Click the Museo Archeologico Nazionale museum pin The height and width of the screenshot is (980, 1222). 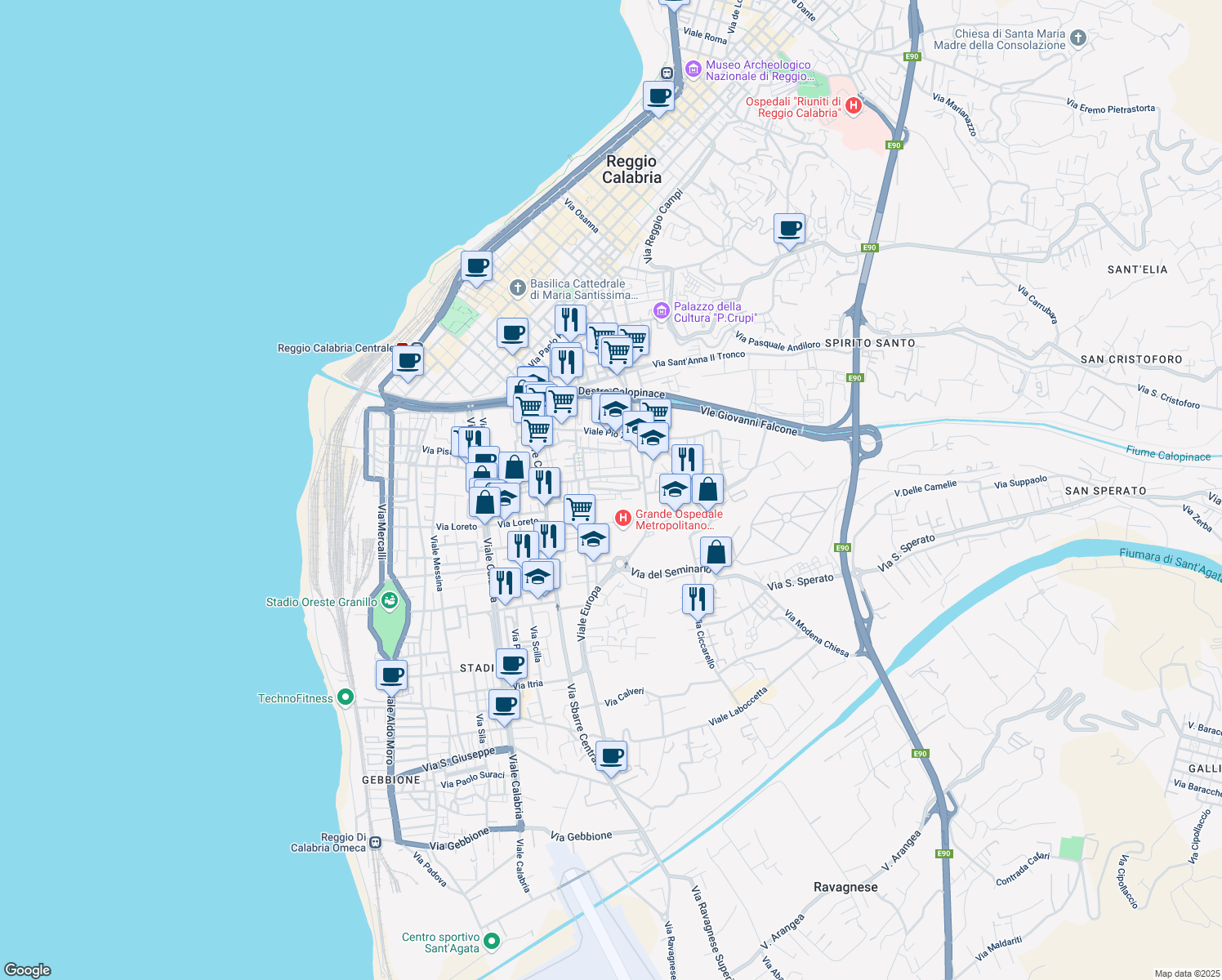694,70
